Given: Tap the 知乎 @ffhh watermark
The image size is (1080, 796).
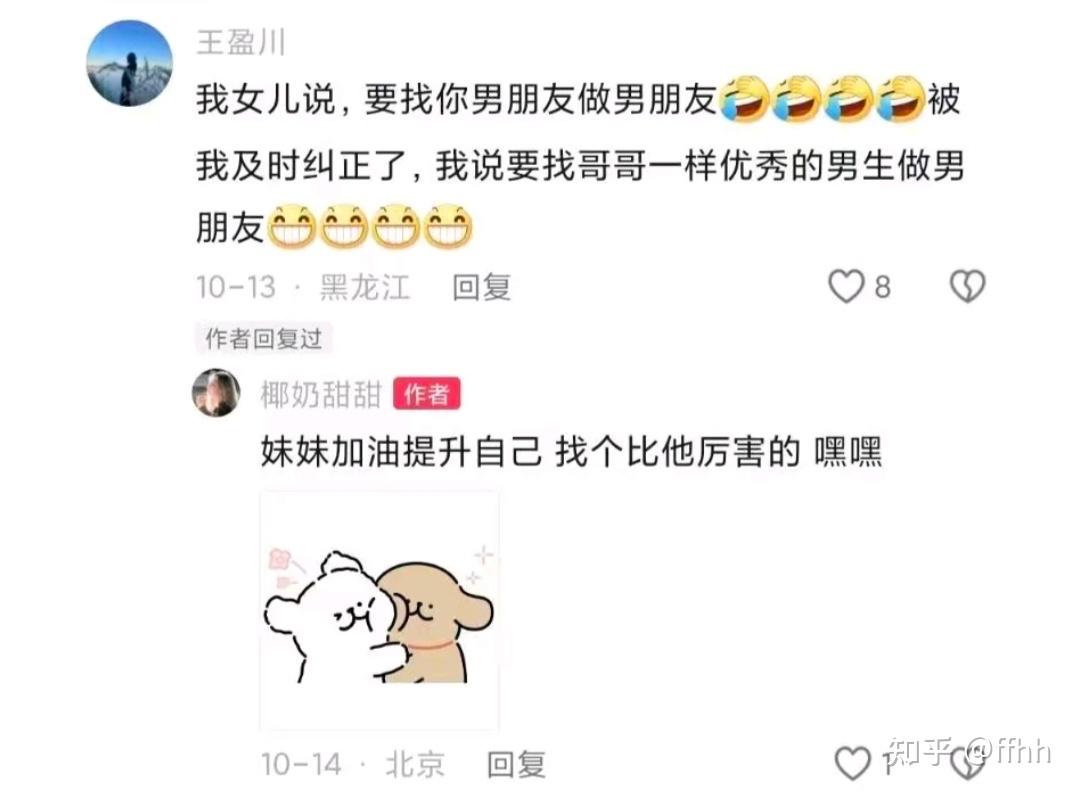Looking at the screenshot, I should (x=969, y=750).
